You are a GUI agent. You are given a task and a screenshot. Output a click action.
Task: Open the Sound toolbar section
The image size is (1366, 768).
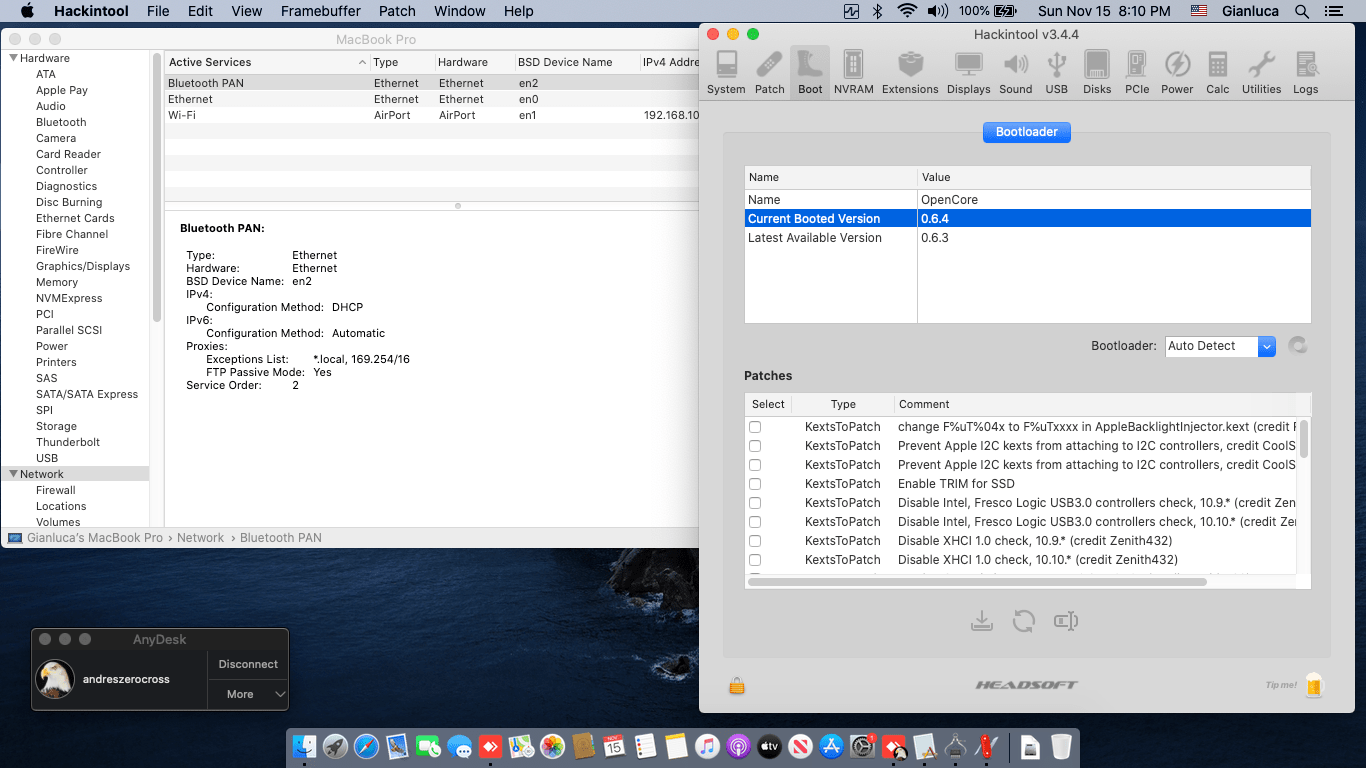click(x=1015, y=72)
